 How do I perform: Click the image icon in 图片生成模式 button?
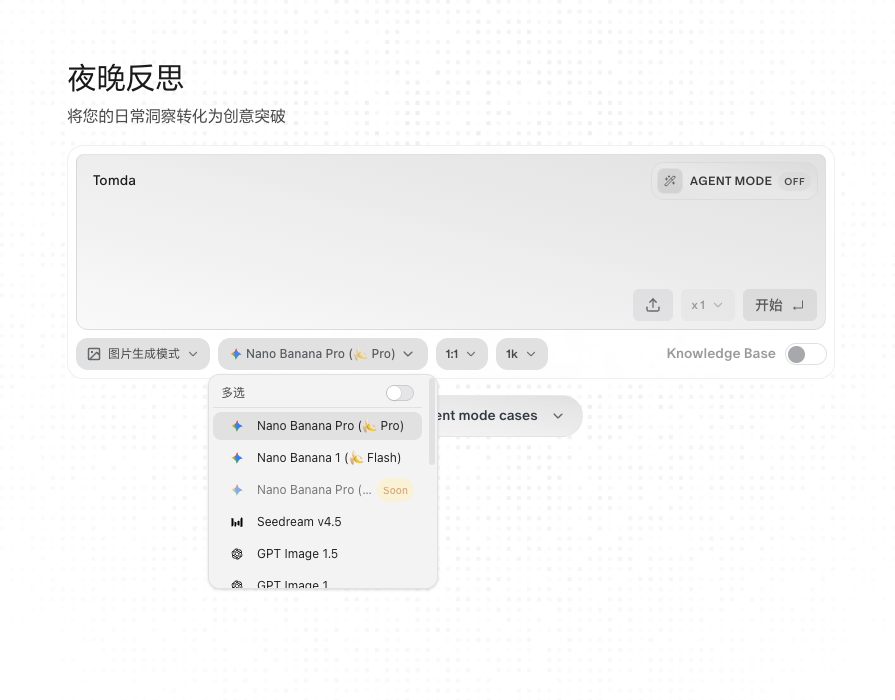94,354
